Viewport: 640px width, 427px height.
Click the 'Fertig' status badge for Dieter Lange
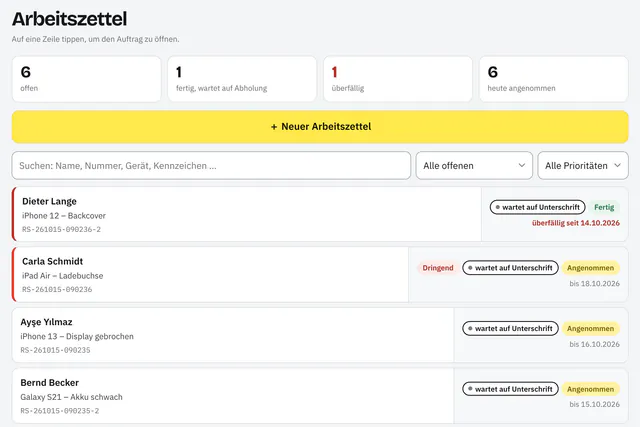click(x=604, y=207)
